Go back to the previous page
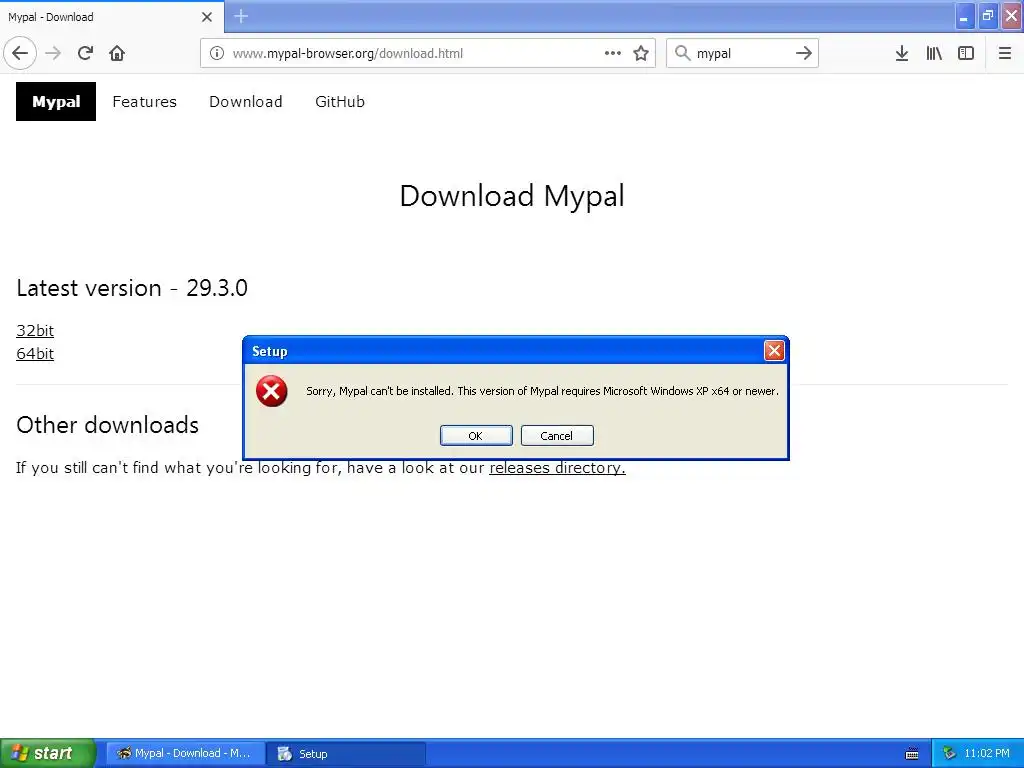 coord(20,53)
